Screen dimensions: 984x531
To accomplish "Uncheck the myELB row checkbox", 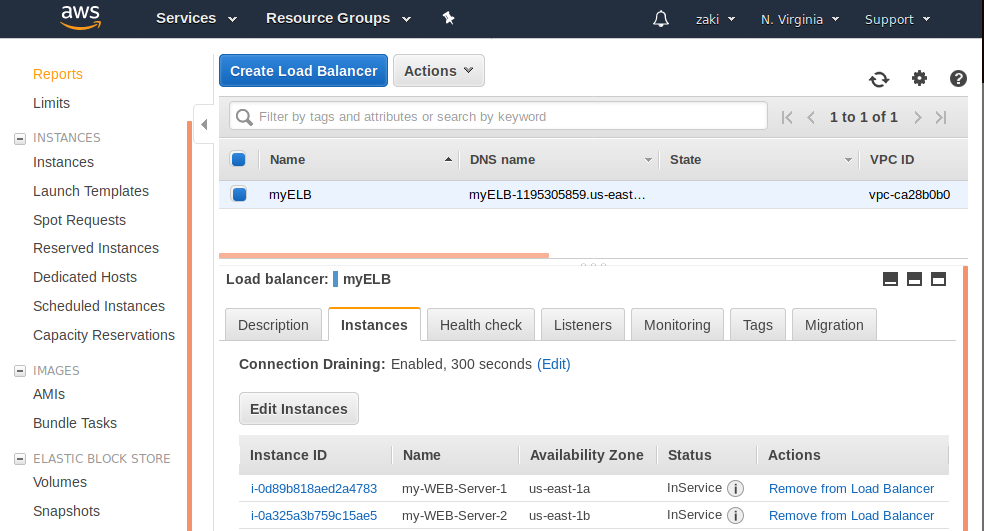I will [239, 195].
